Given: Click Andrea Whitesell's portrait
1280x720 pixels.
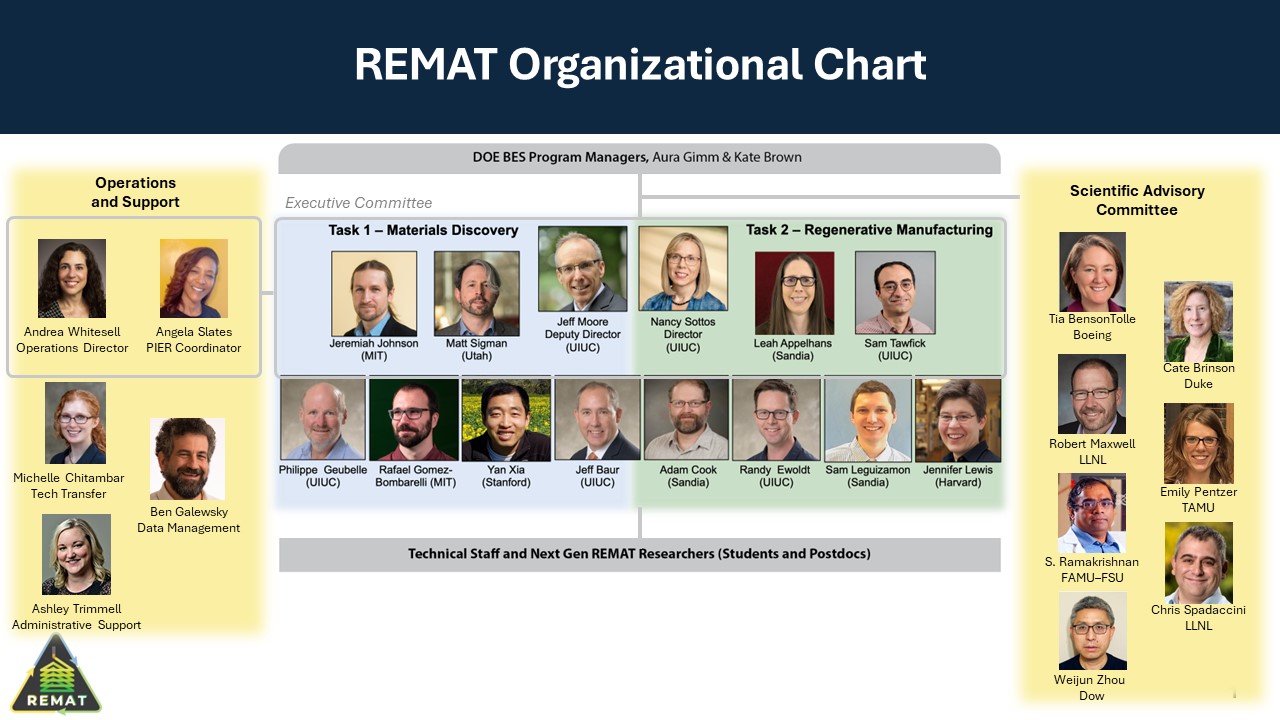Looking at the screenshot, I should click(x=73, y=278).
